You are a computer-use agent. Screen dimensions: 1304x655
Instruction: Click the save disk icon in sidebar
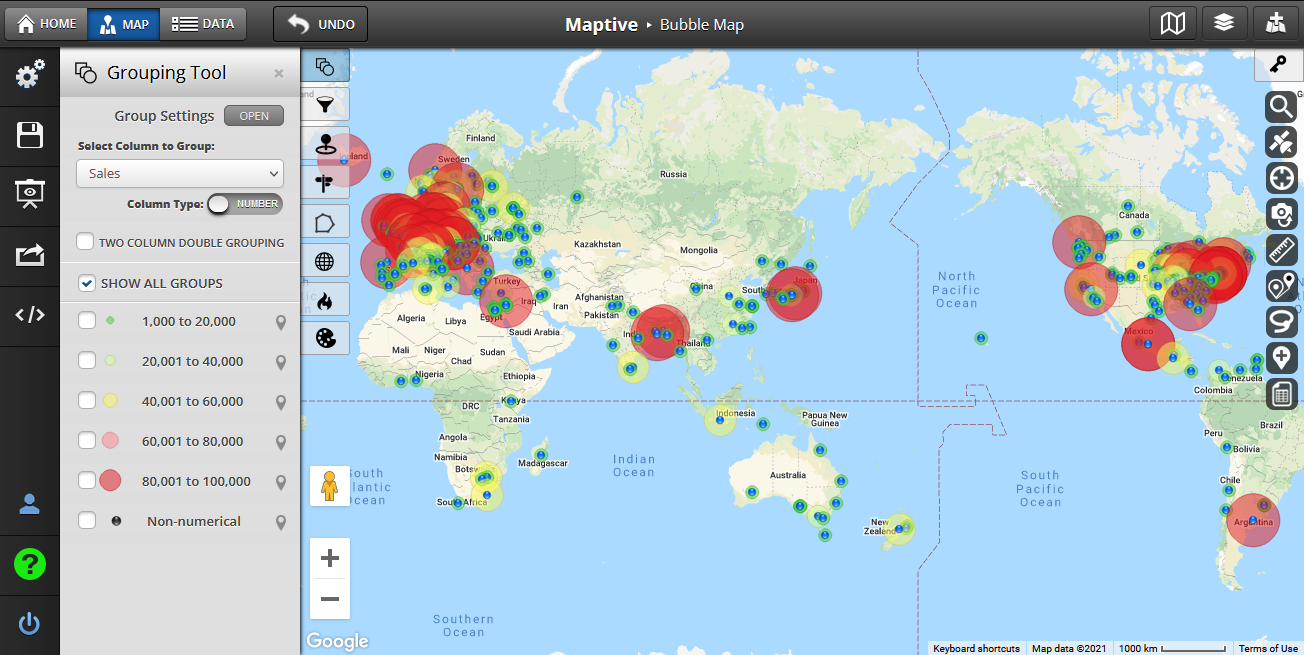tap(30, 136)
